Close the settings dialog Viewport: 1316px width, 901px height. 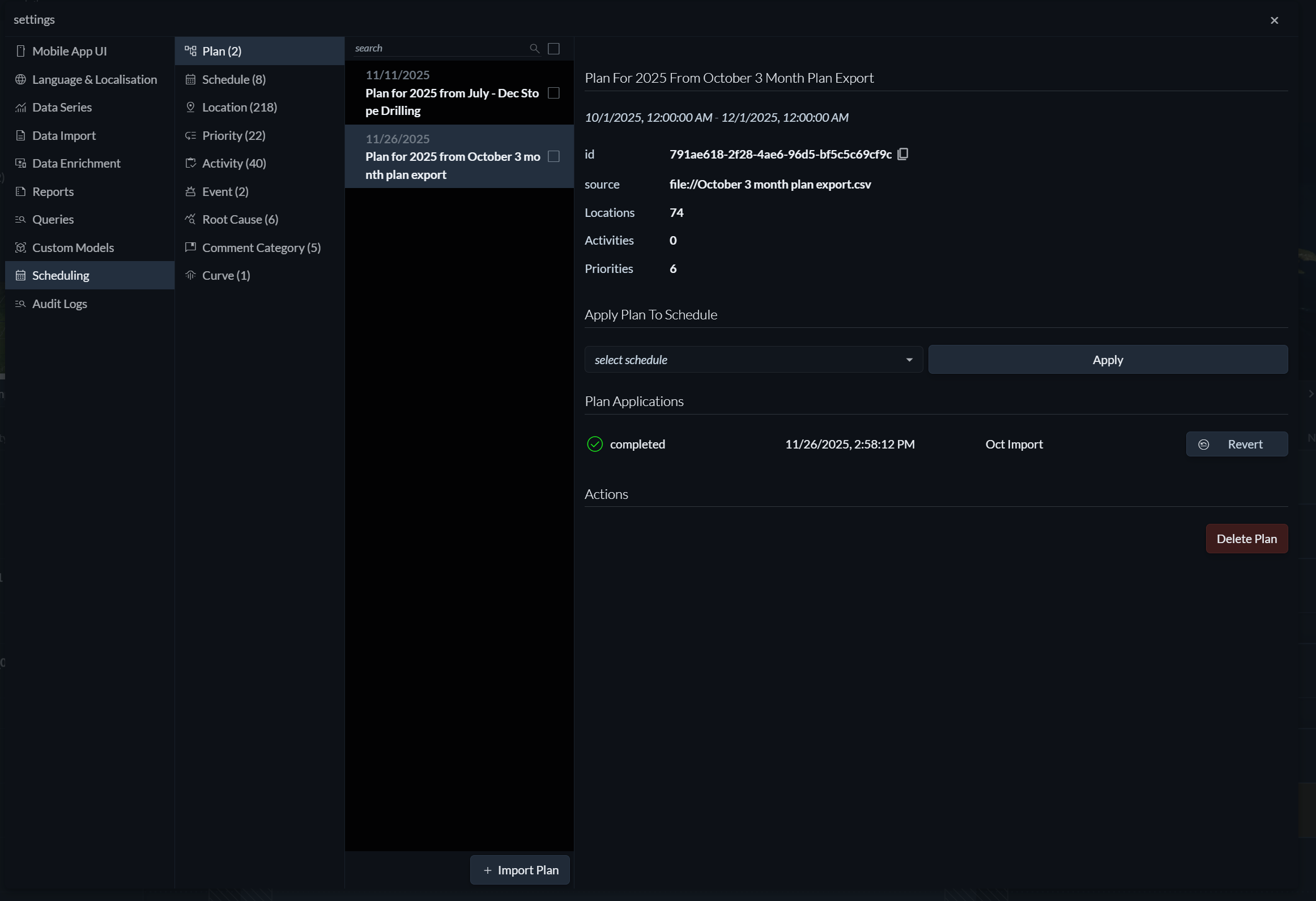pyautogui.click(x=1275, y=20)
